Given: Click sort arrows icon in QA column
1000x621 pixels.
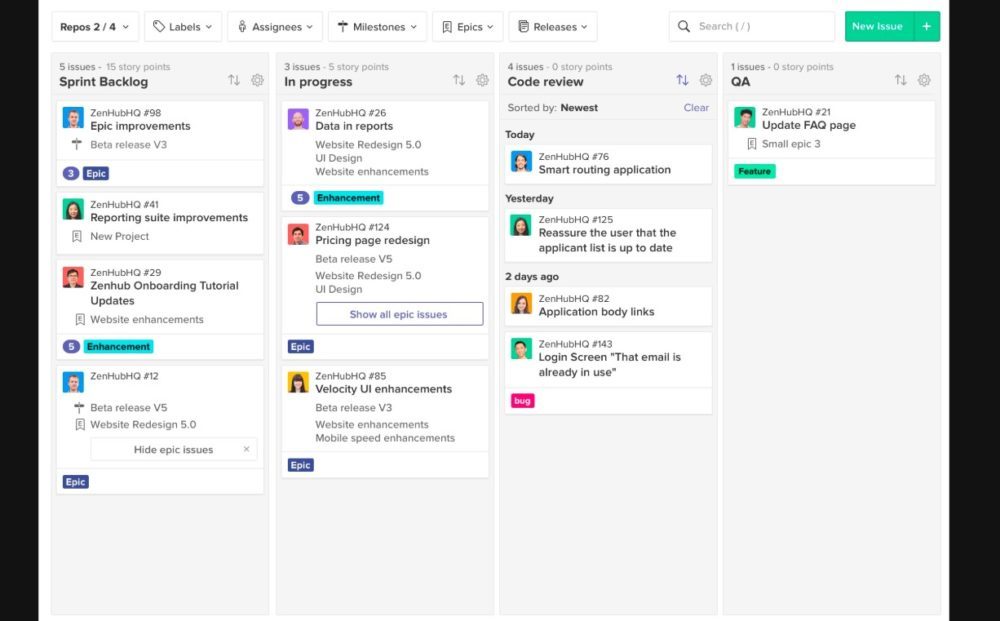Looking at the screenshot, I should [900, 81].
